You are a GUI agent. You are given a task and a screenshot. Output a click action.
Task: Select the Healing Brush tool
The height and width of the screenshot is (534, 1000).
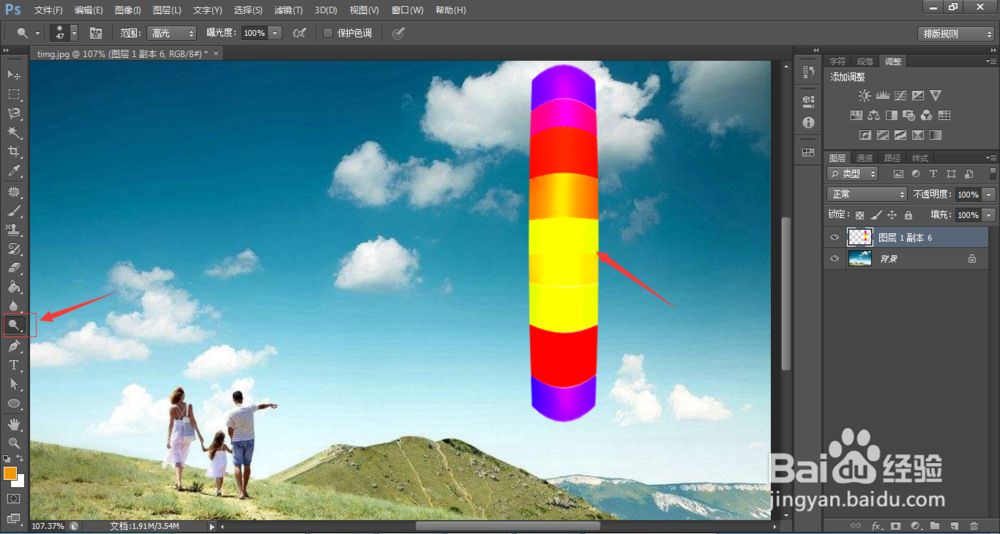14,192
